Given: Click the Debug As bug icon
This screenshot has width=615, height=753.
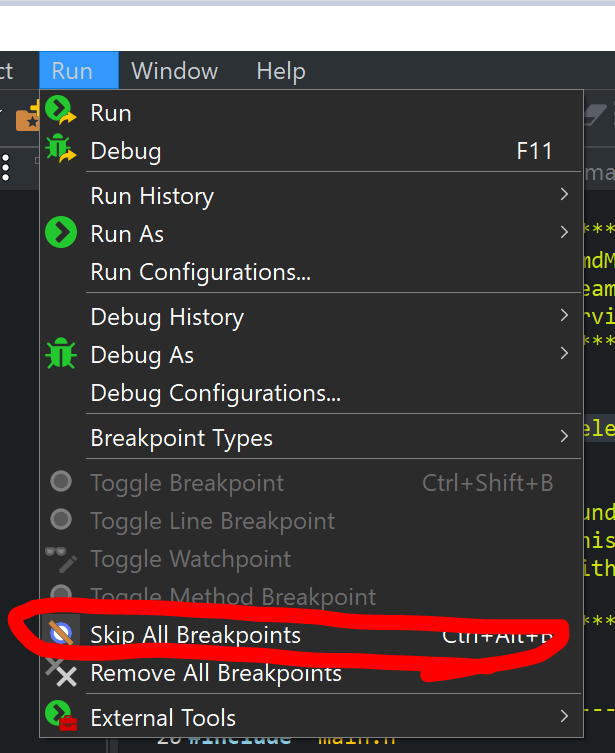Looking at the screenshot, I should coord(61,355).
